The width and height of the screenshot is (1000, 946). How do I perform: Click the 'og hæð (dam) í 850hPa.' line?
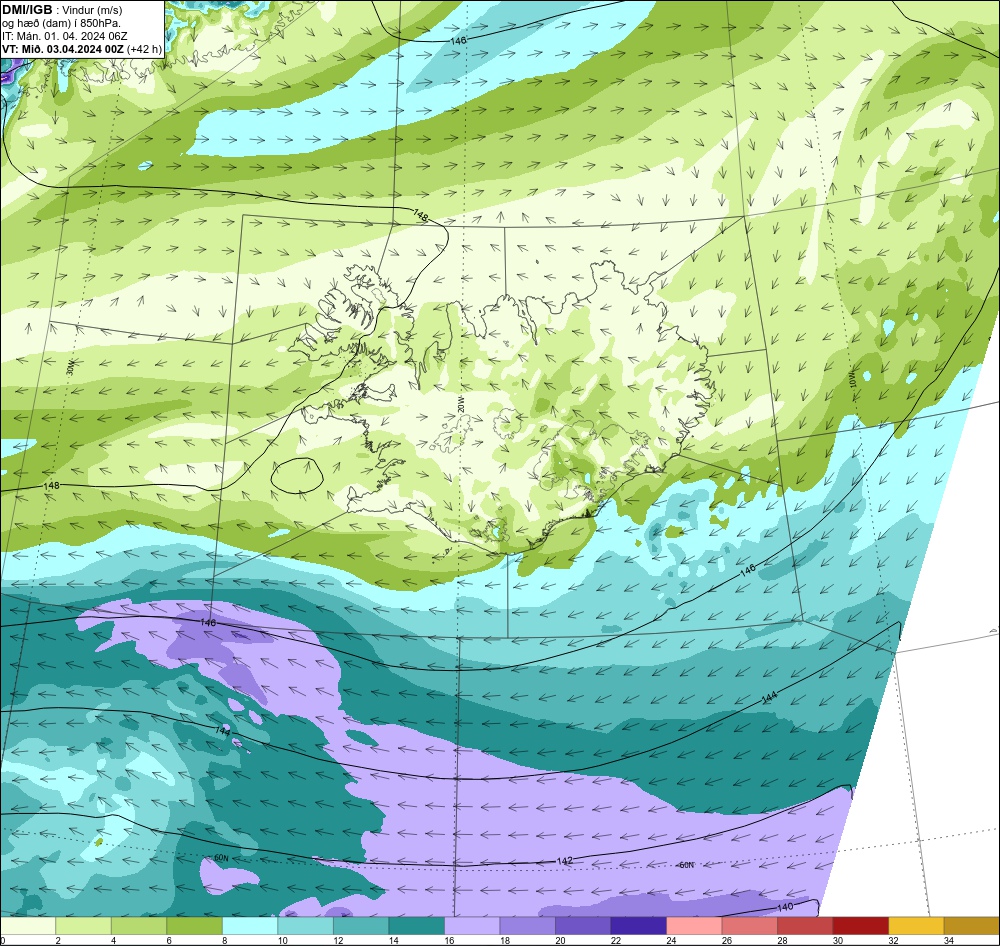coord(61,23)
